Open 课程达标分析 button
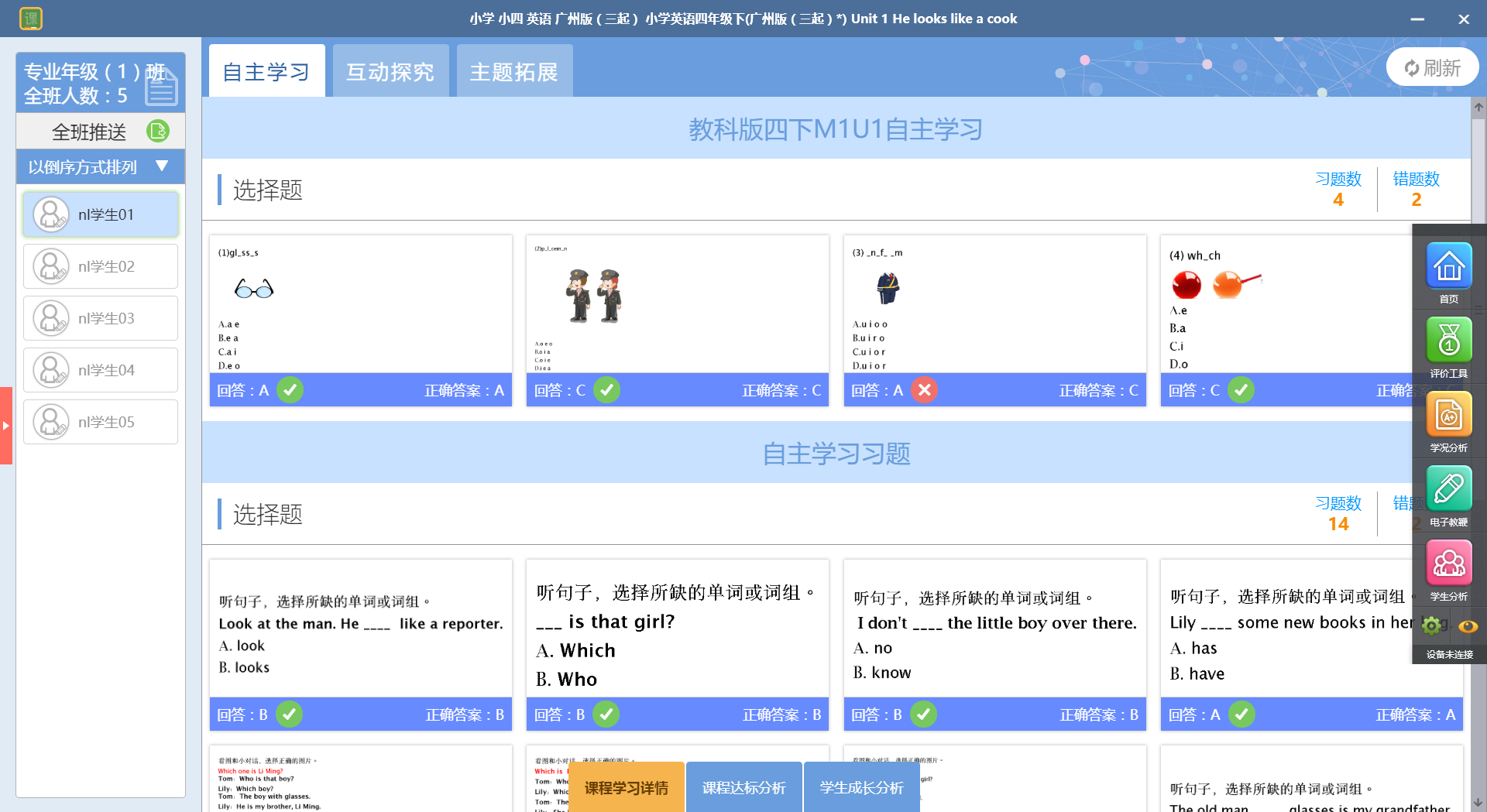Viewport: 1487px width, 812px height. tap(743, 787)
